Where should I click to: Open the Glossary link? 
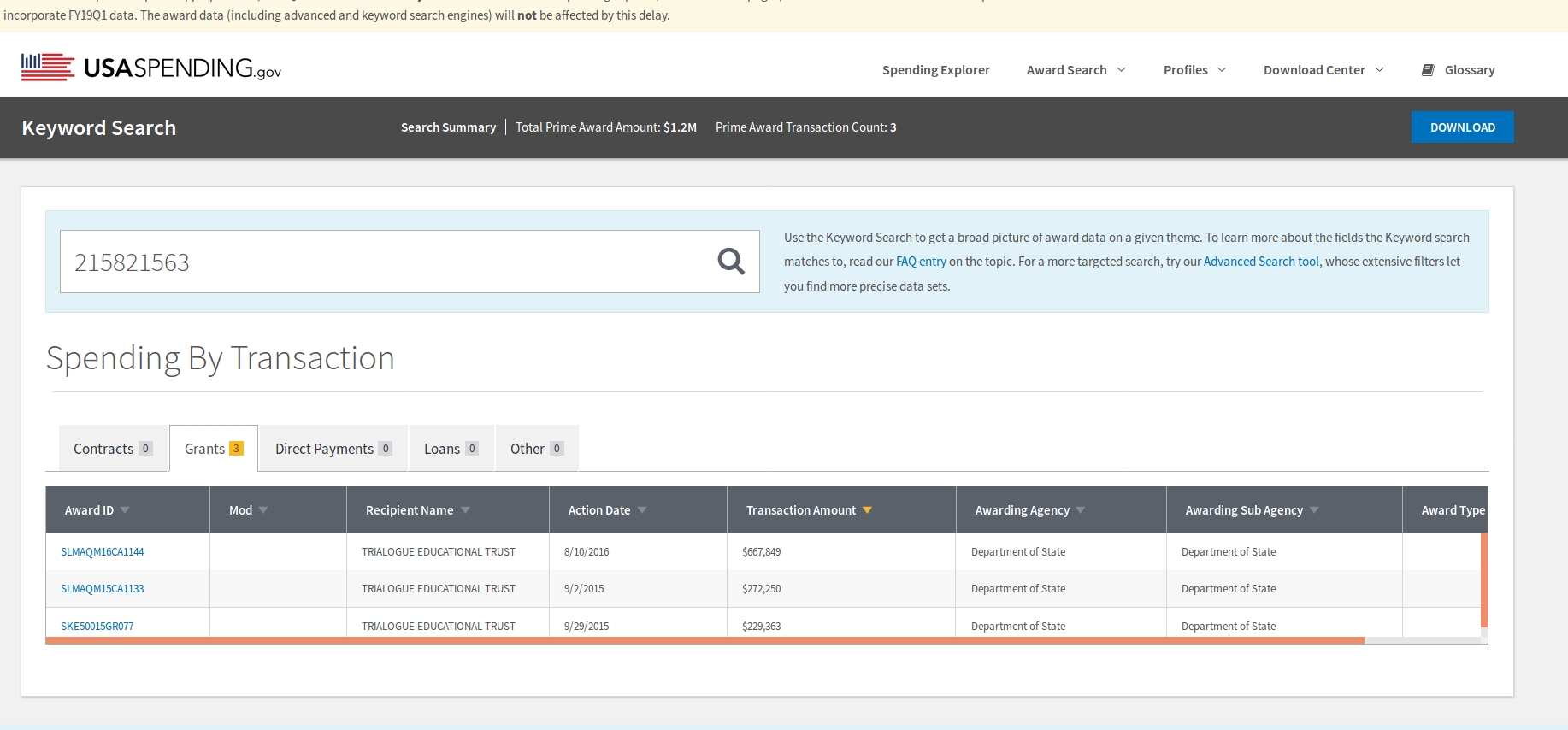point(1470,70)
